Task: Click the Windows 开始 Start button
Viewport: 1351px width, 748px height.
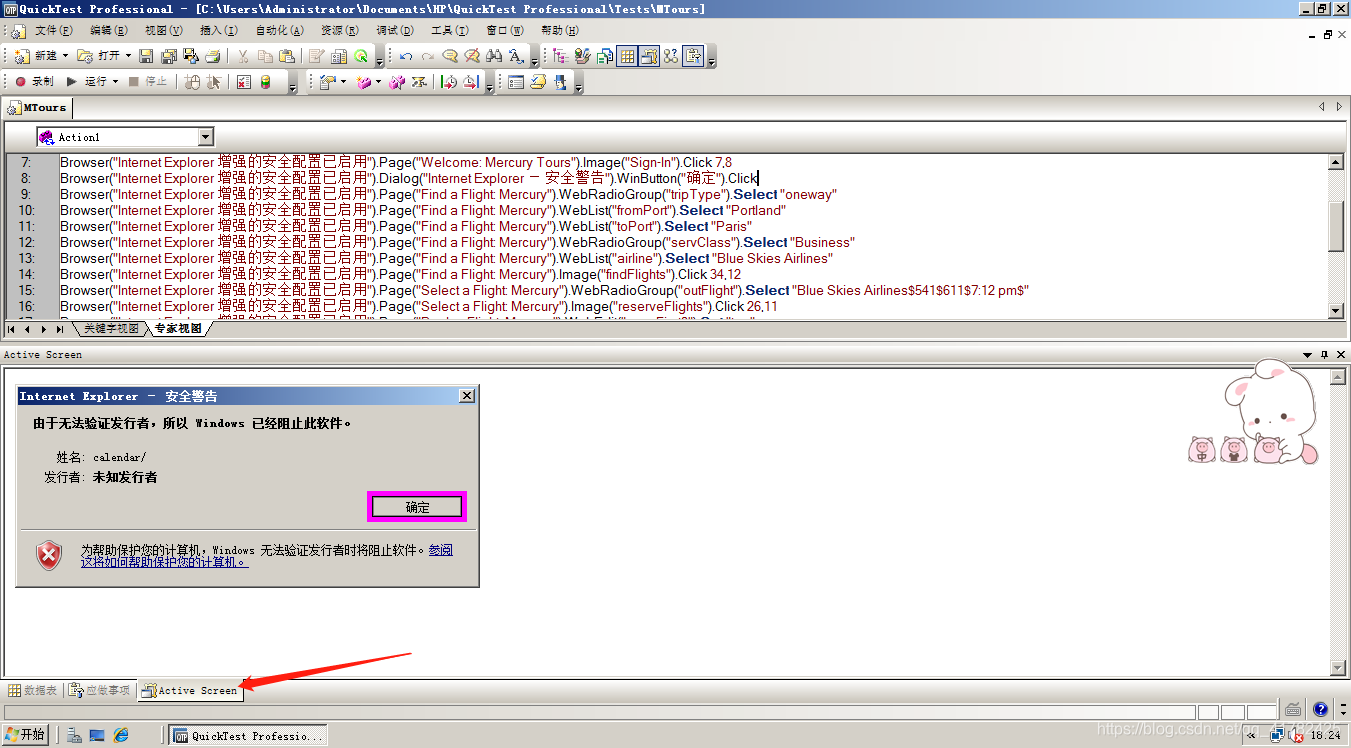Action: 25,735
